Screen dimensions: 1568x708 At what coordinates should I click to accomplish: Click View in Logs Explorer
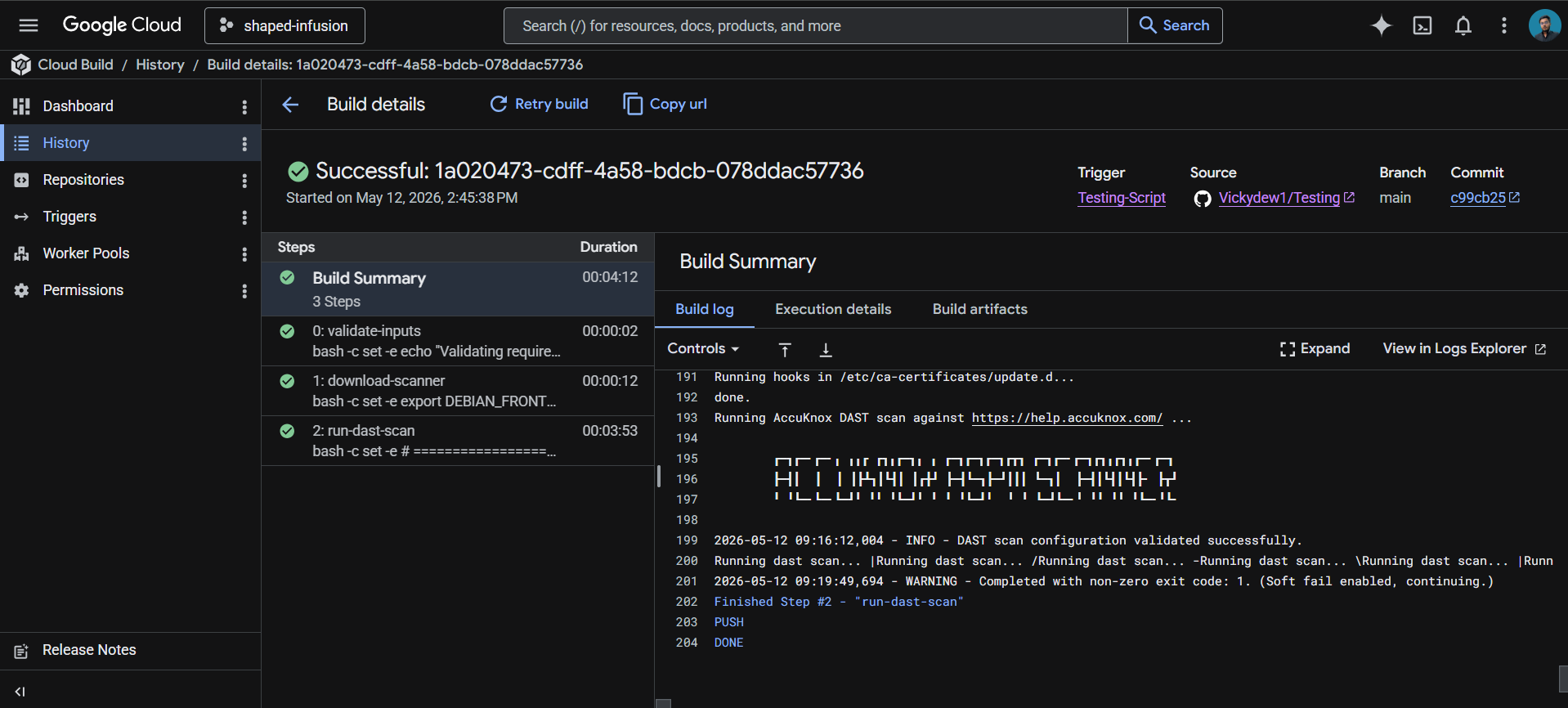click(x=1465, y=349)
